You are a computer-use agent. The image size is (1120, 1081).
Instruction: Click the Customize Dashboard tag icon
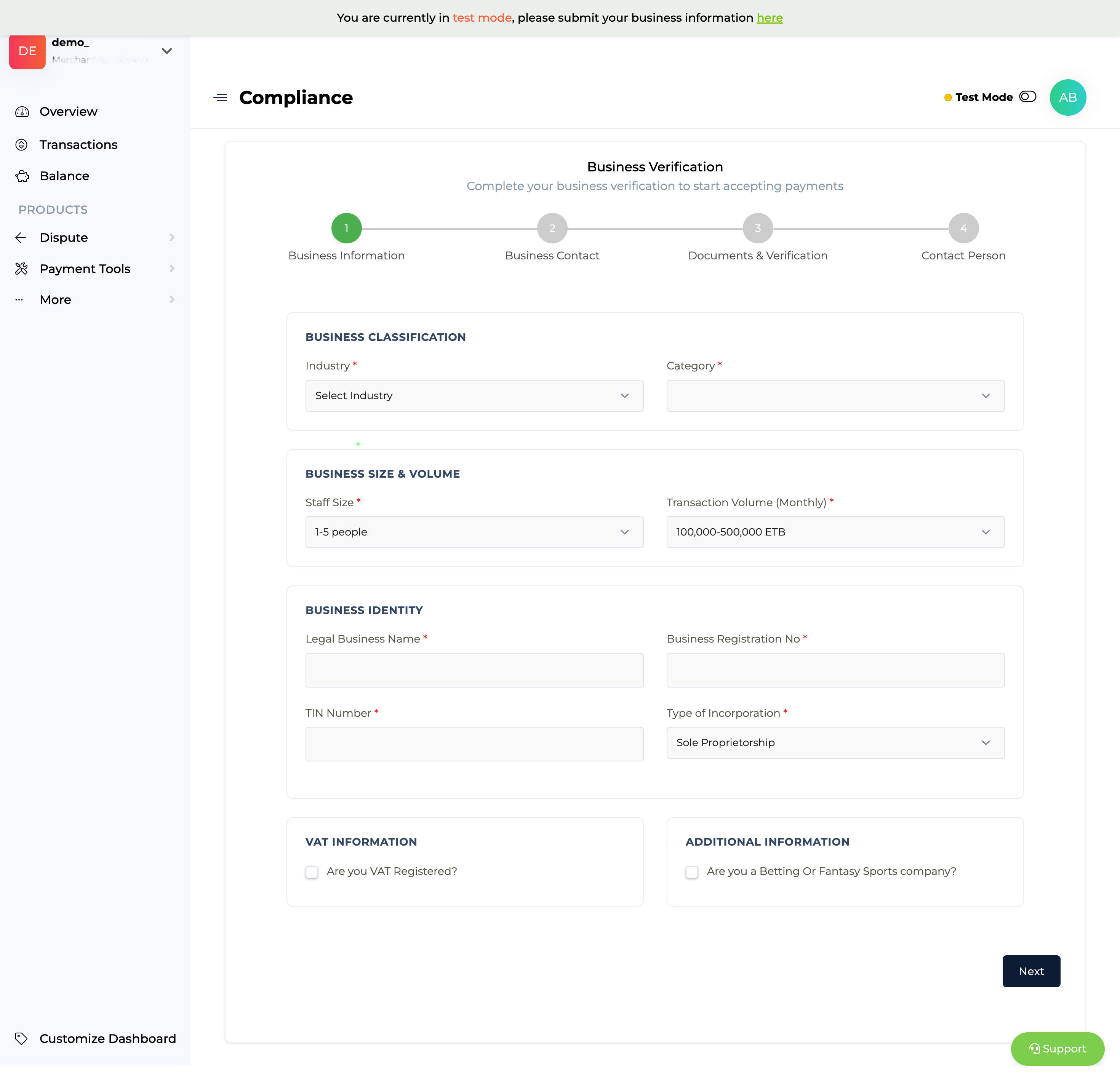coord(22,1039)
